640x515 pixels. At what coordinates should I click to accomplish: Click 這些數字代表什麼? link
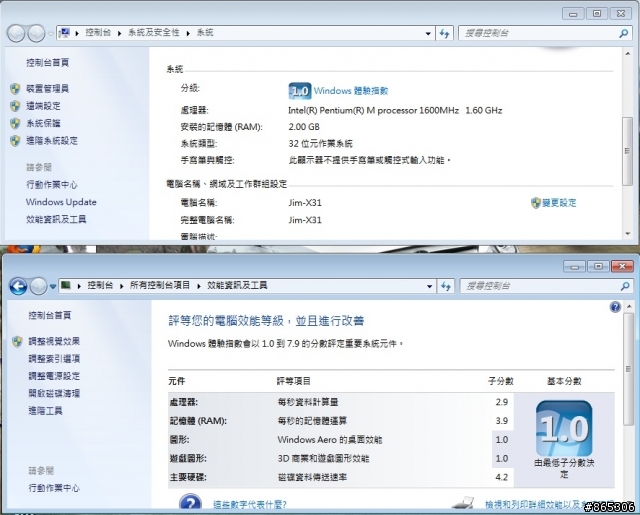point(250,505)
